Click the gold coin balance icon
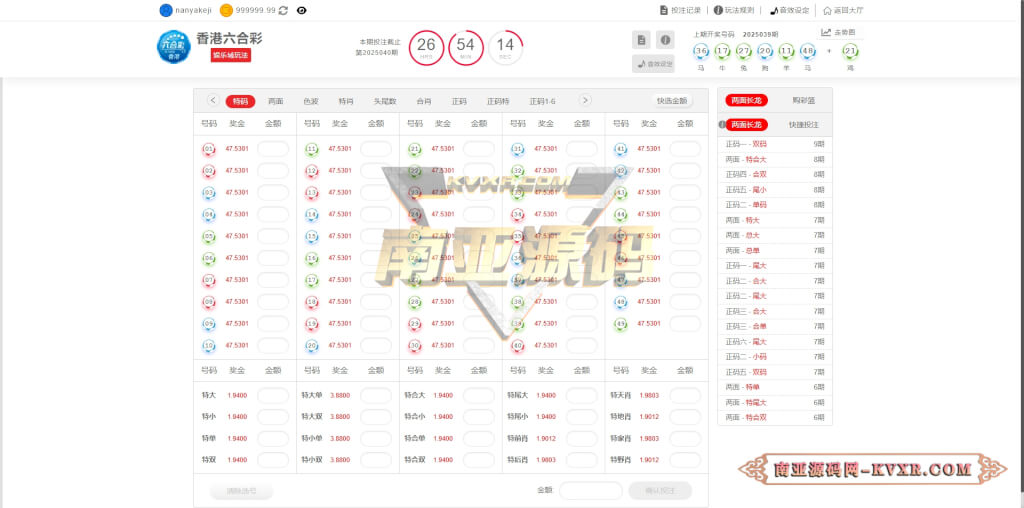 point(226,10)
